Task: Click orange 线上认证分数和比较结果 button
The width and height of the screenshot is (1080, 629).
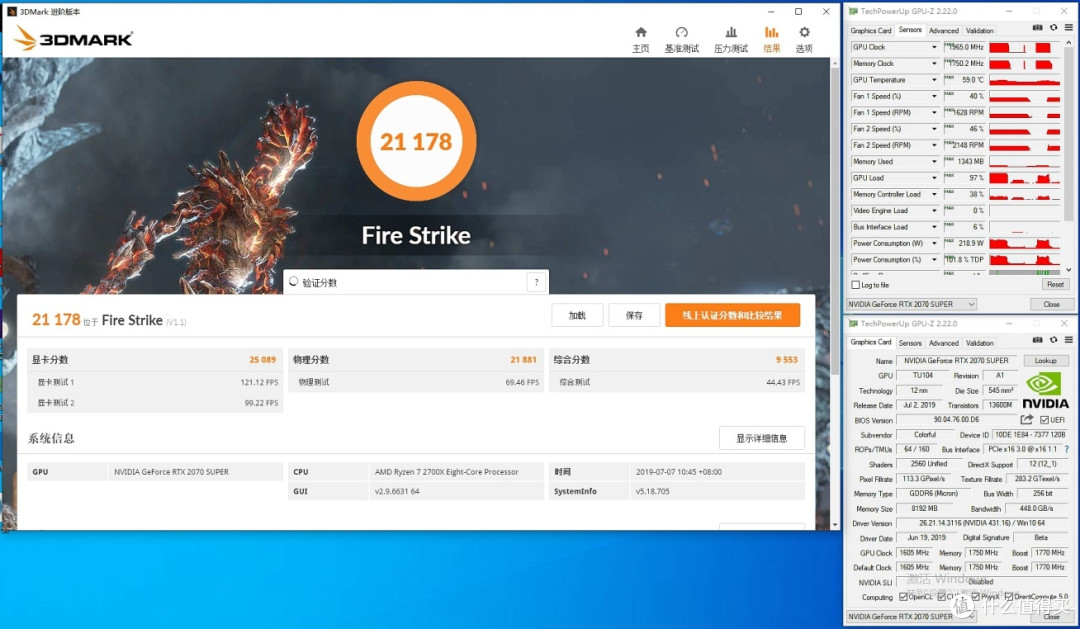Action: (x=732, y=315)
